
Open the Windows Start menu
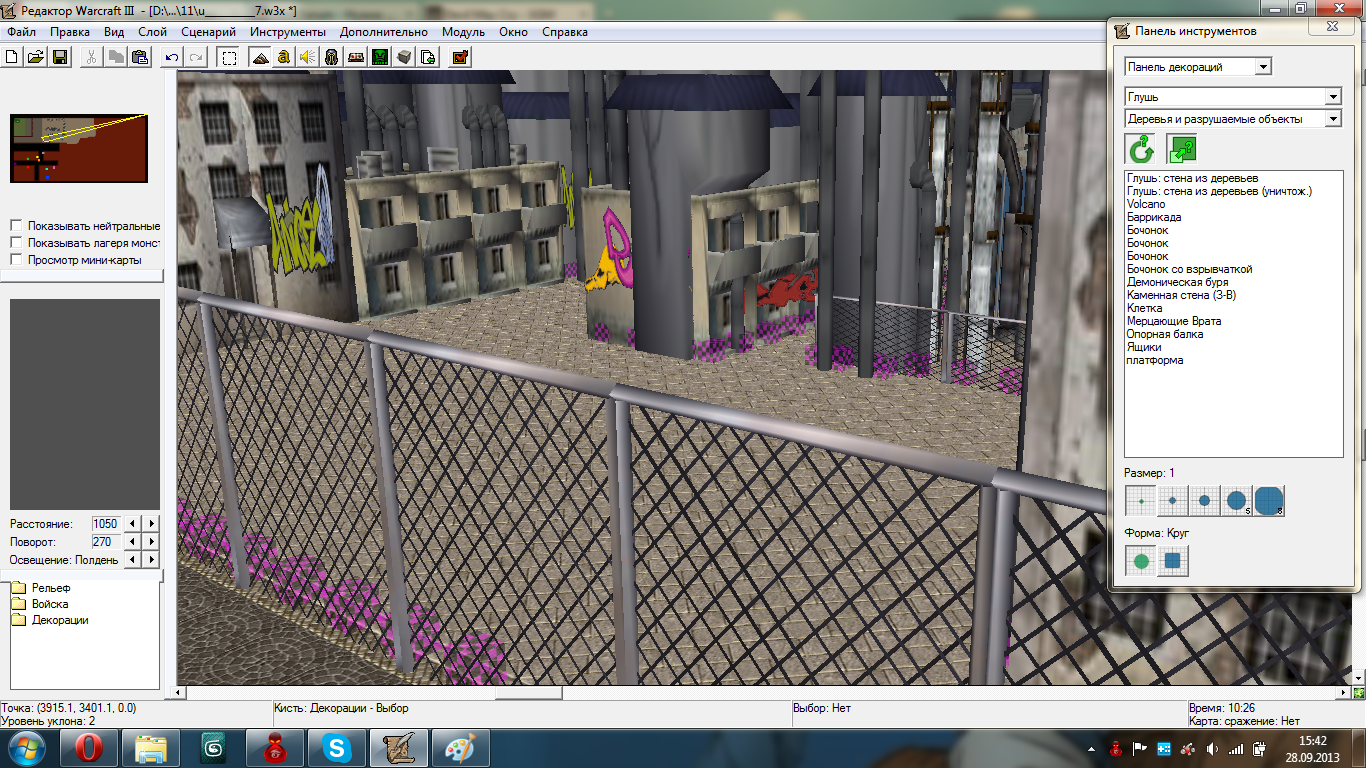(25, 748)
